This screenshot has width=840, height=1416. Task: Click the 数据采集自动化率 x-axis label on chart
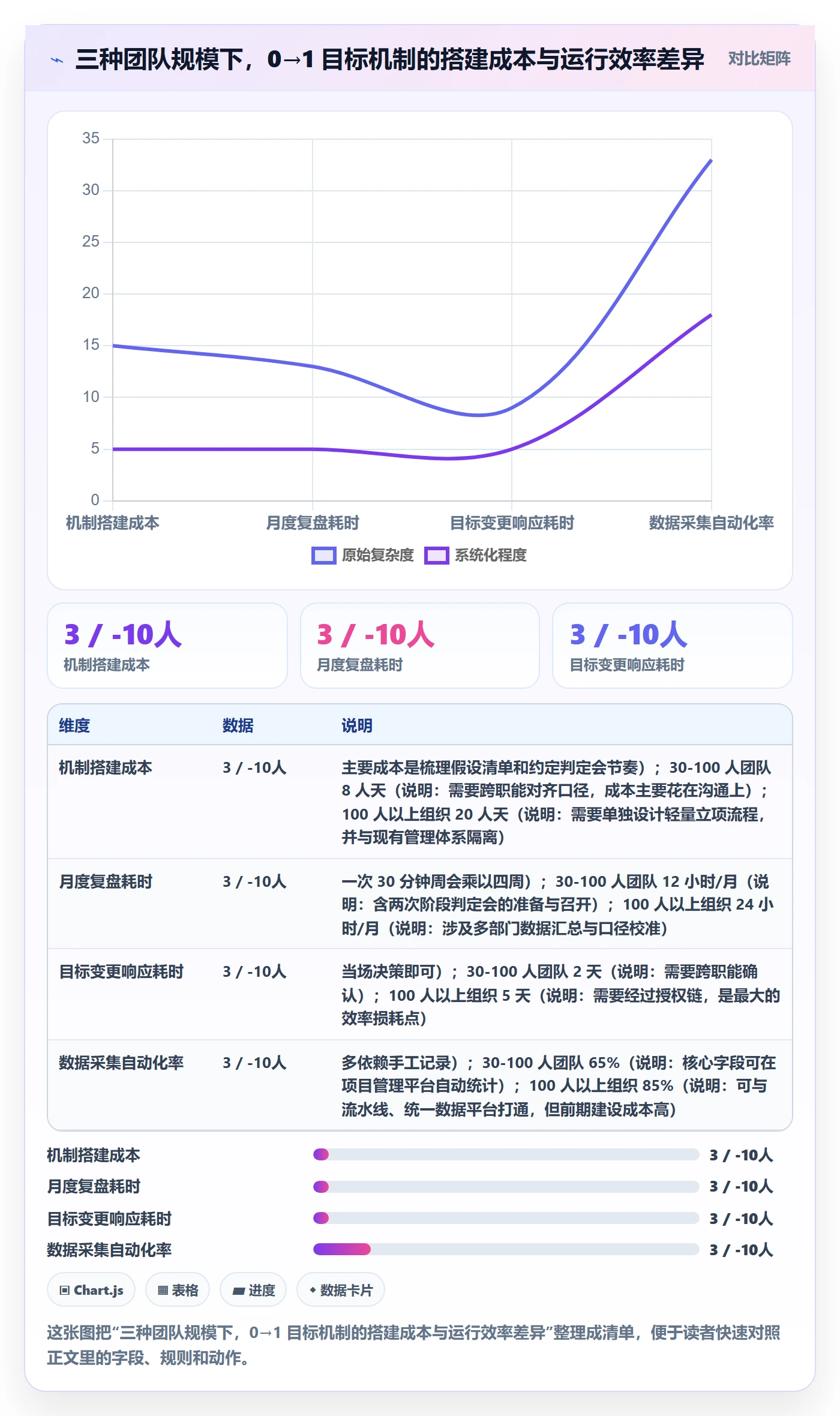(711, 523)
